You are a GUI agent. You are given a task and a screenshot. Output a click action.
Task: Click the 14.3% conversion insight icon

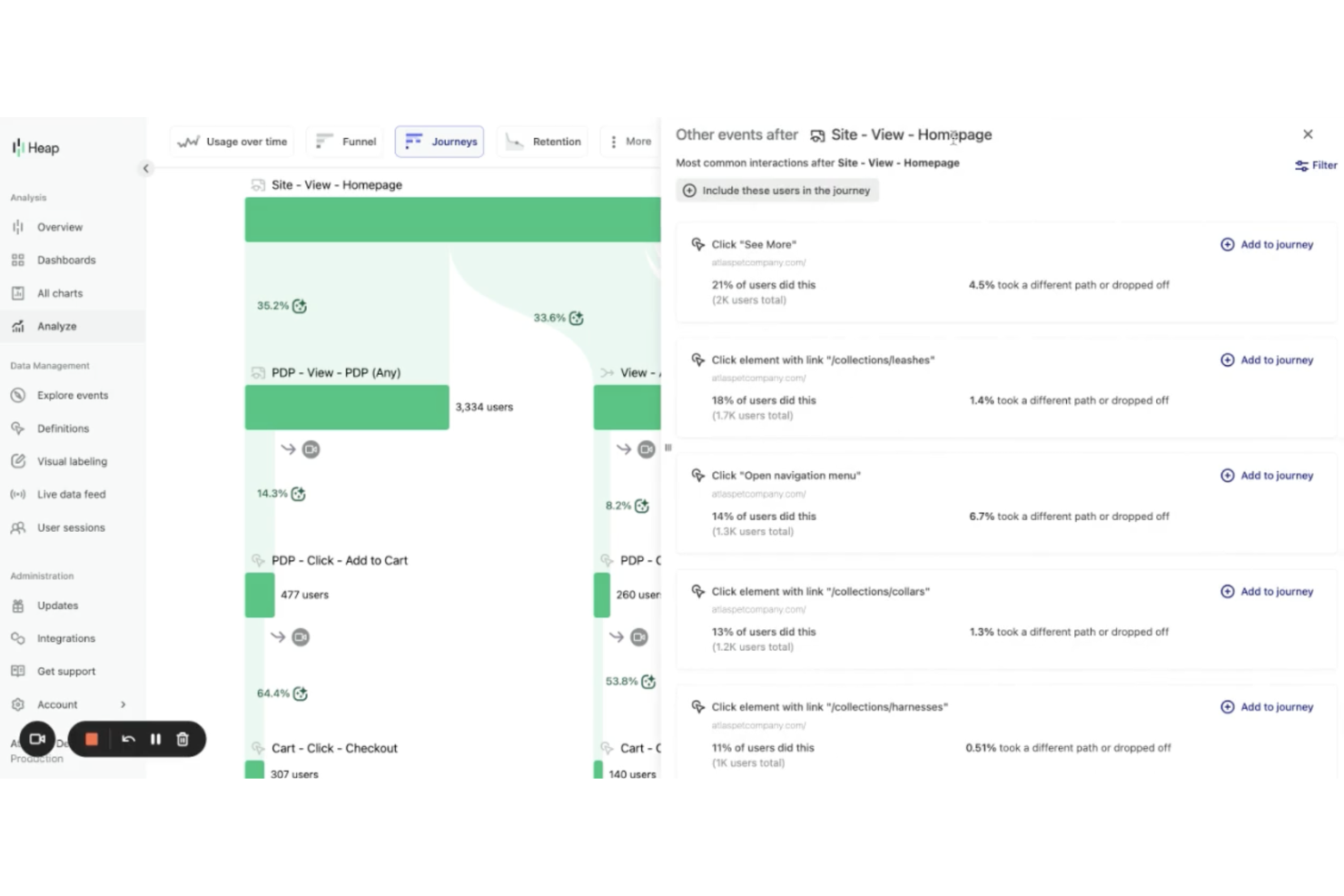click(298, 494)
